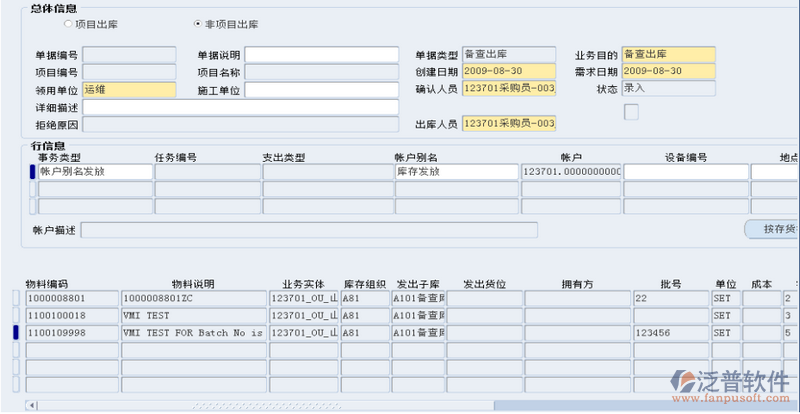Viewport: 800px width, 414px height.
Task: Click the 领用单位 field containing 运维
Action: pos(129,90)
